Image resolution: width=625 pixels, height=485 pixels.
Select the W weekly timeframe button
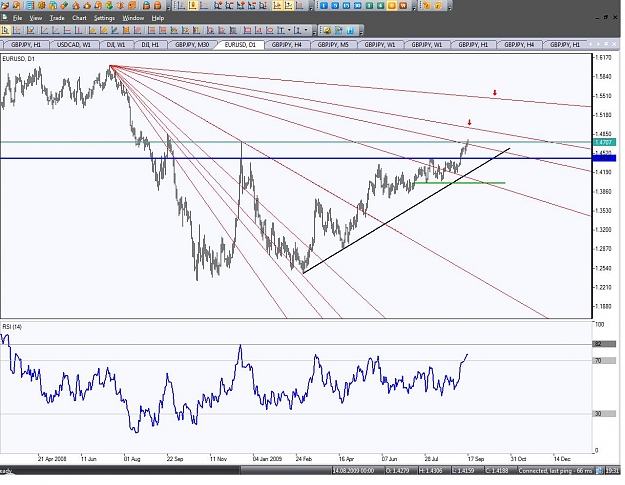[403, 6]
